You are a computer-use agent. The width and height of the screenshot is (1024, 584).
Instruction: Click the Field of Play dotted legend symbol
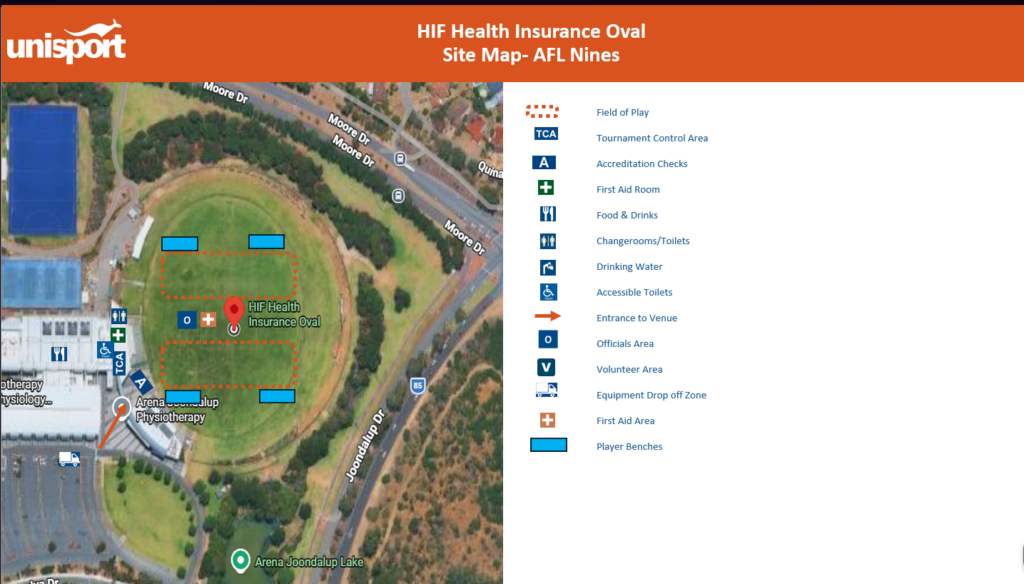point(542,112)
